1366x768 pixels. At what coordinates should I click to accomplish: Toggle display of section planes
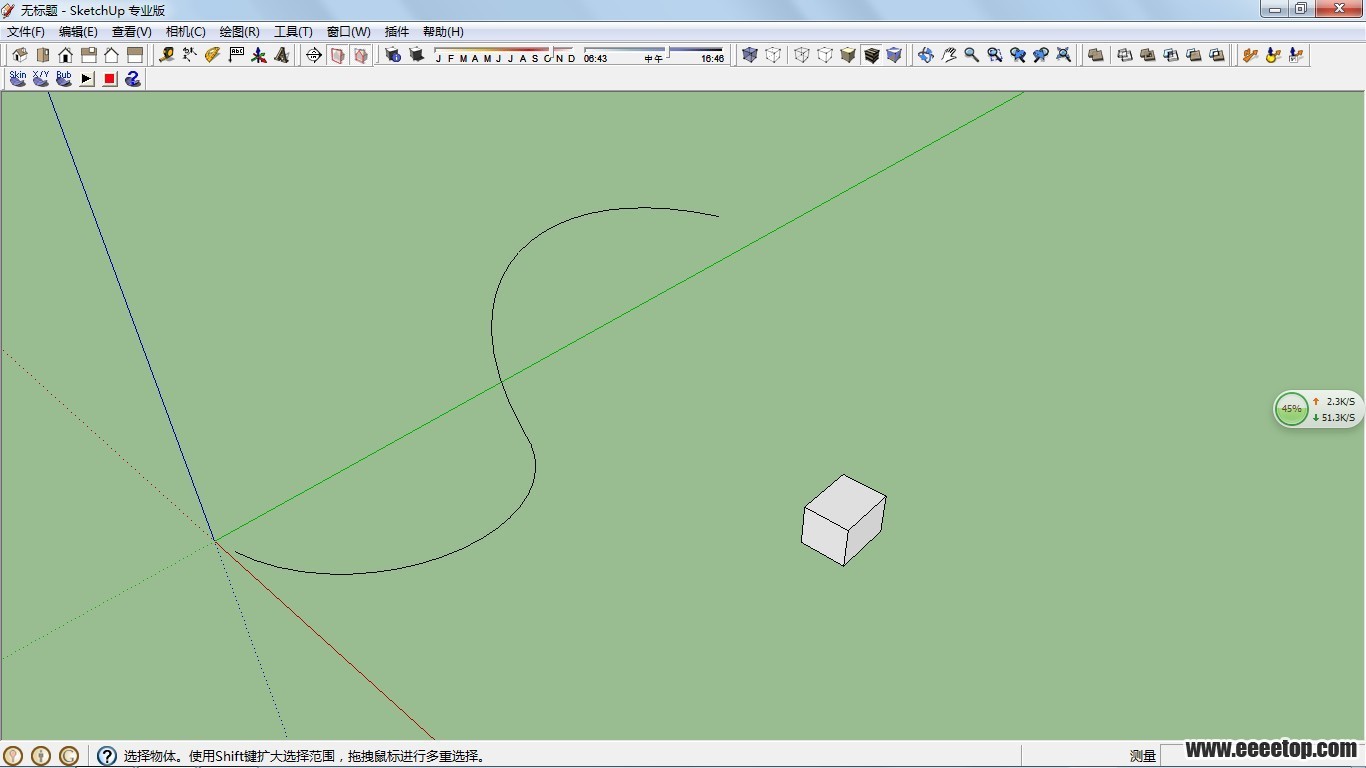pyautogui.click(x=337, y=55)
